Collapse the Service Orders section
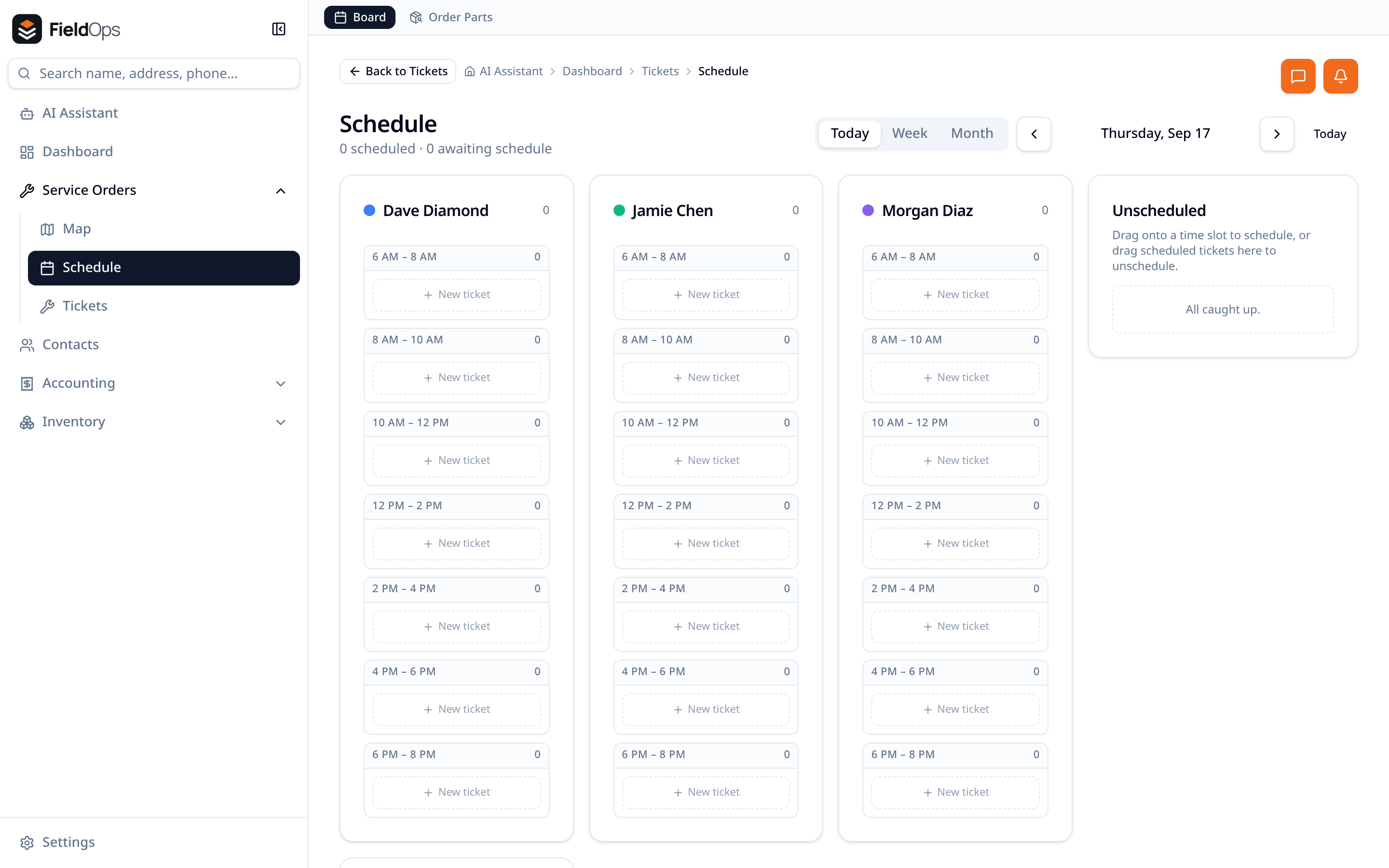The image size is (1389, 868). pyautogui.click(x=281, y=190)
